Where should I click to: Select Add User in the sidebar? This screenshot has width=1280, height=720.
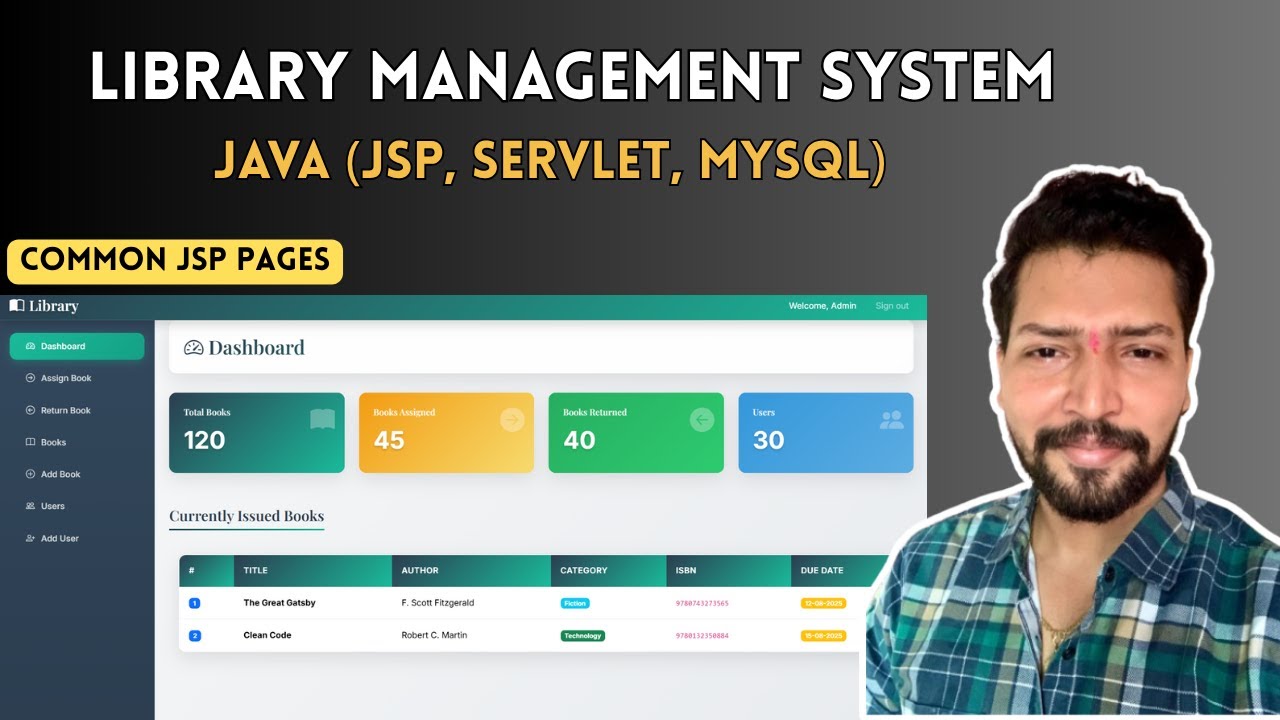pos(77,538)
